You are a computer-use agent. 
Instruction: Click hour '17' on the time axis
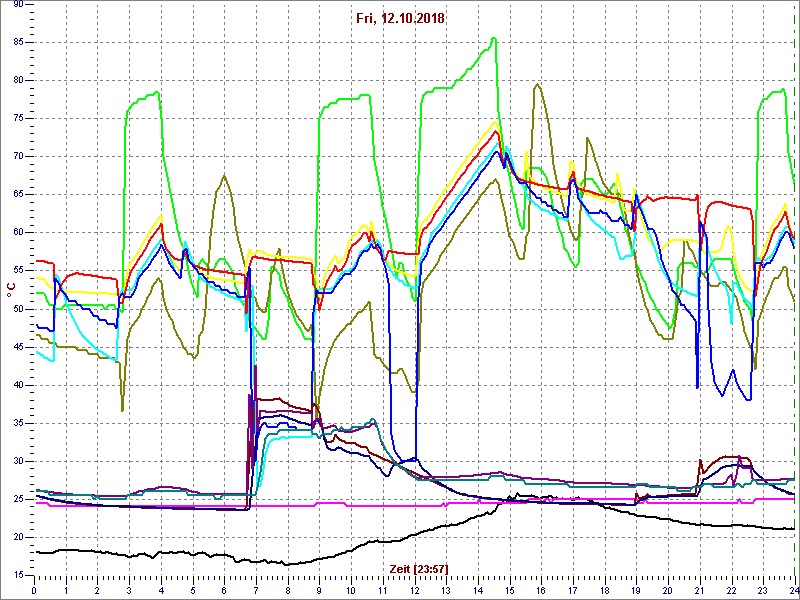tap(573, 591)
